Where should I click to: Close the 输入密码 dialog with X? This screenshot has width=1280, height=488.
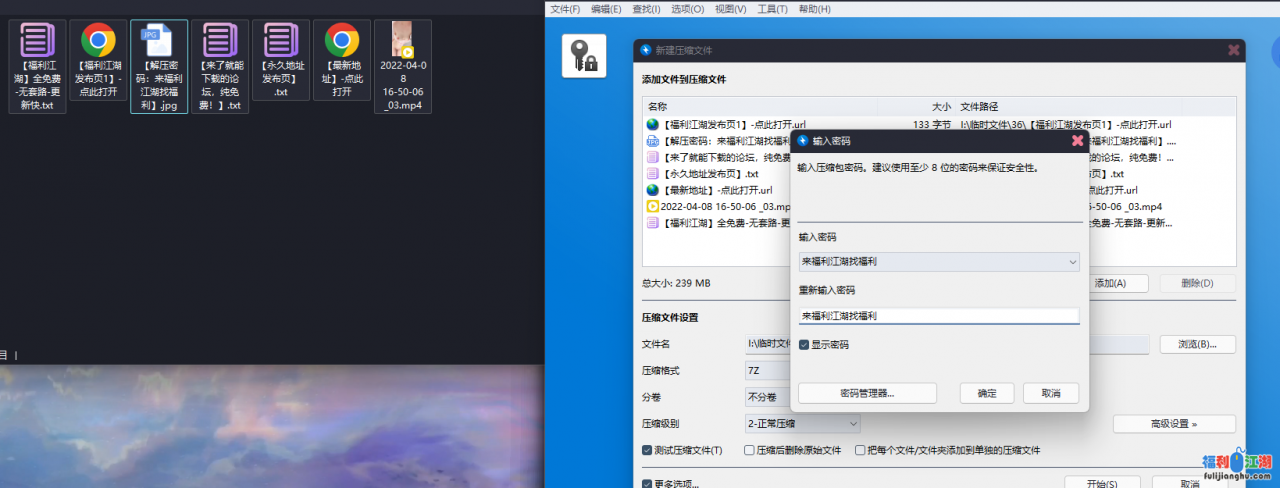[1077, 141]
